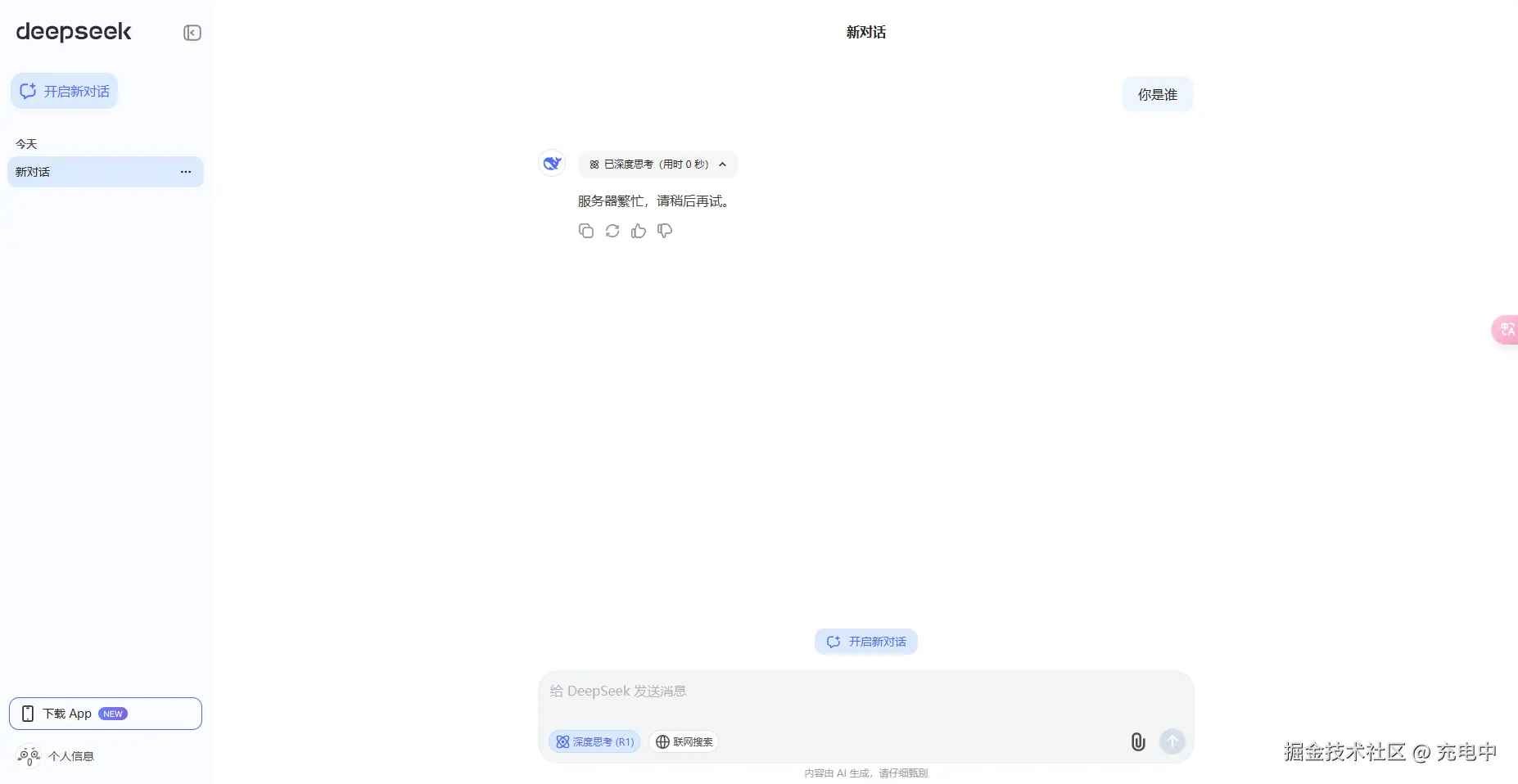Click the profile avatar icon
Screen dimensions: 1518x784
(29, 756)
